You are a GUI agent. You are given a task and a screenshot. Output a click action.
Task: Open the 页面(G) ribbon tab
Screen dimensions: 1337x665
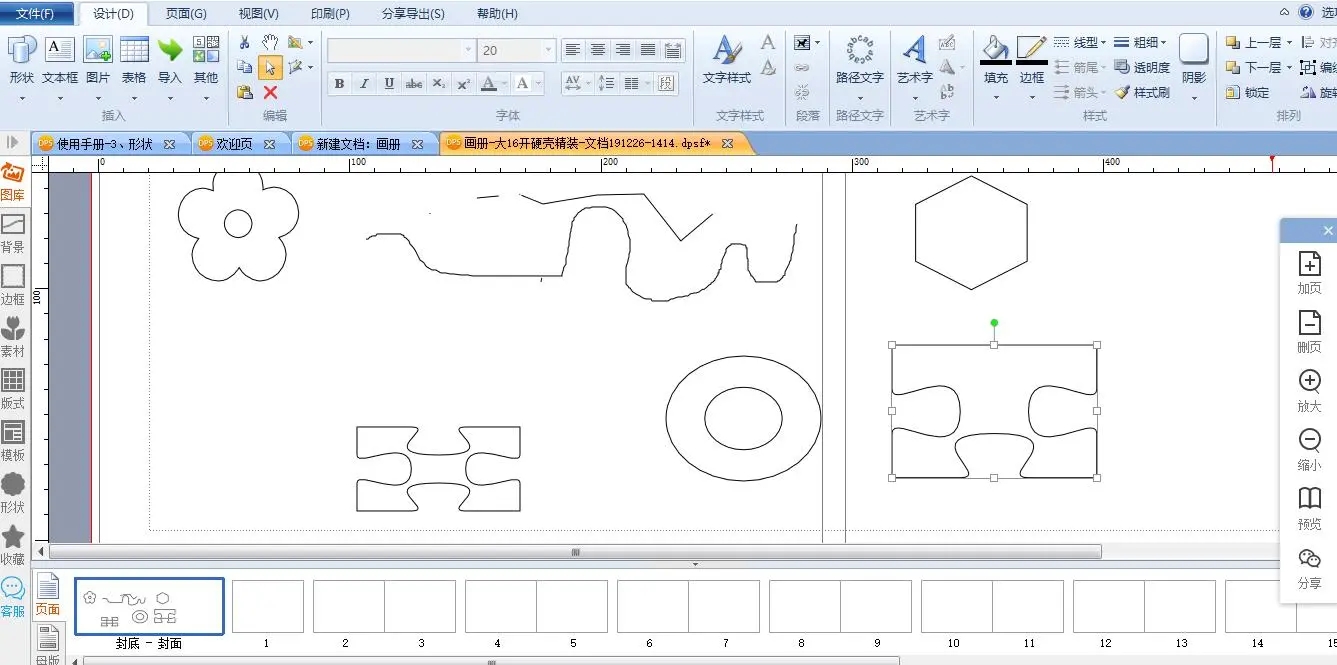[186, 14]
